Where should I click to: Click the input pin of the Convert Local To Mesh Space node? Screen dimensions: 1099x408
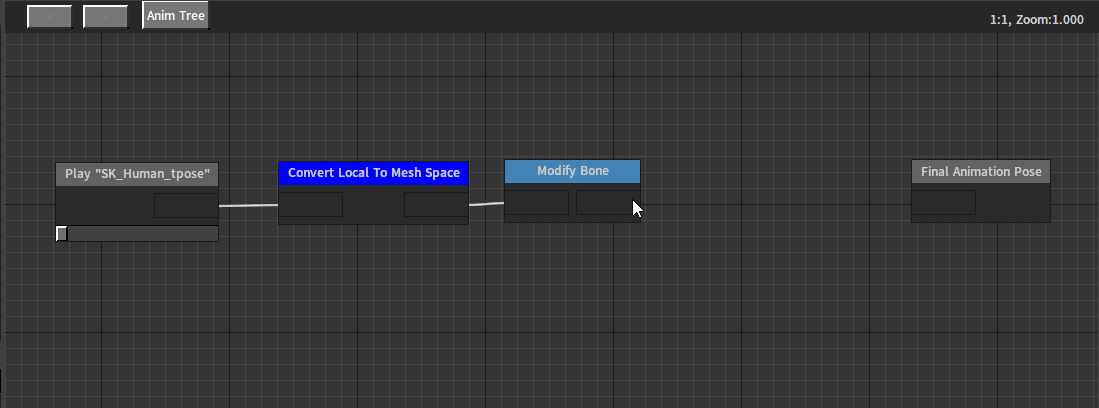click(310, 204)
